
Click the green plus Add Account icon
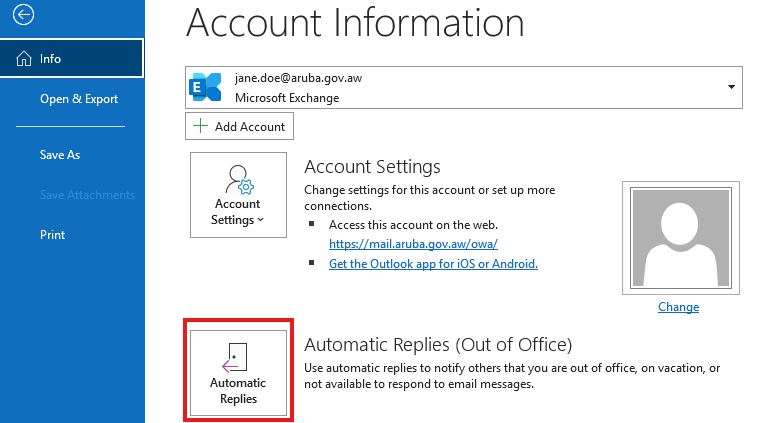click(x=201, y=126)
